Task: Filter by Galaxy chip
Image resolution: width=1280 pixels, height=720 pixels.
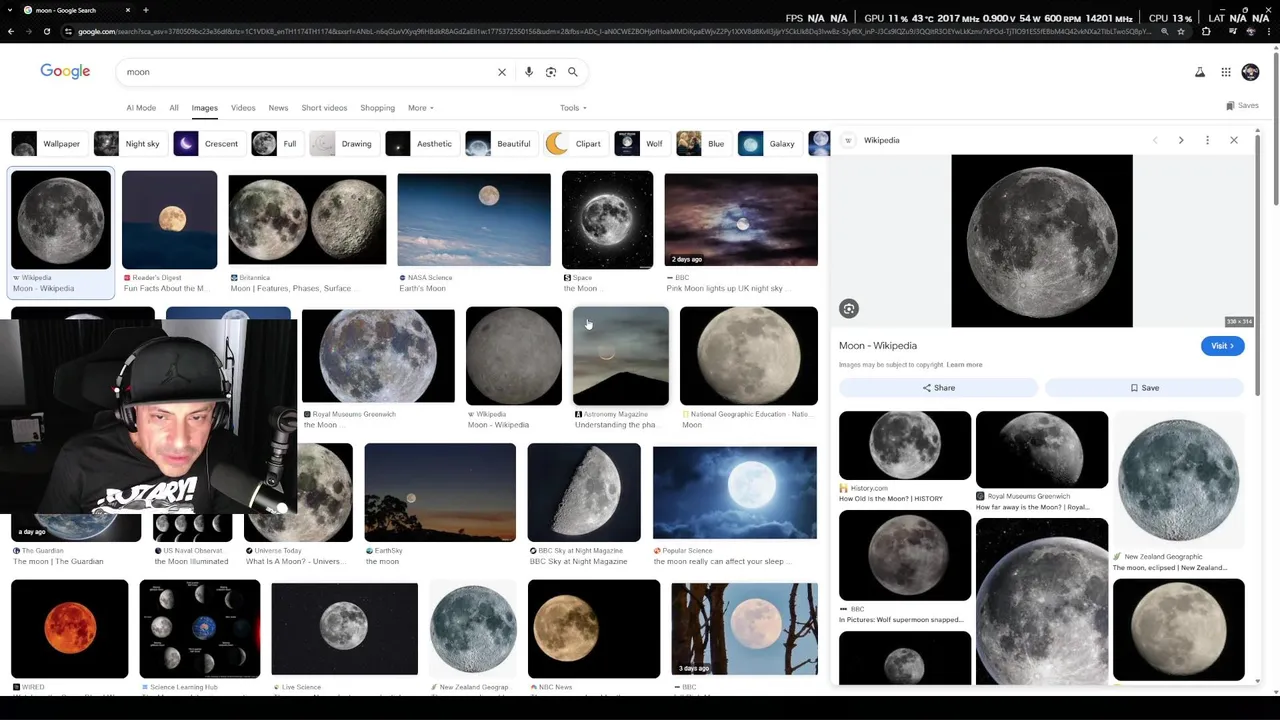Action: [x=768, y=144]
